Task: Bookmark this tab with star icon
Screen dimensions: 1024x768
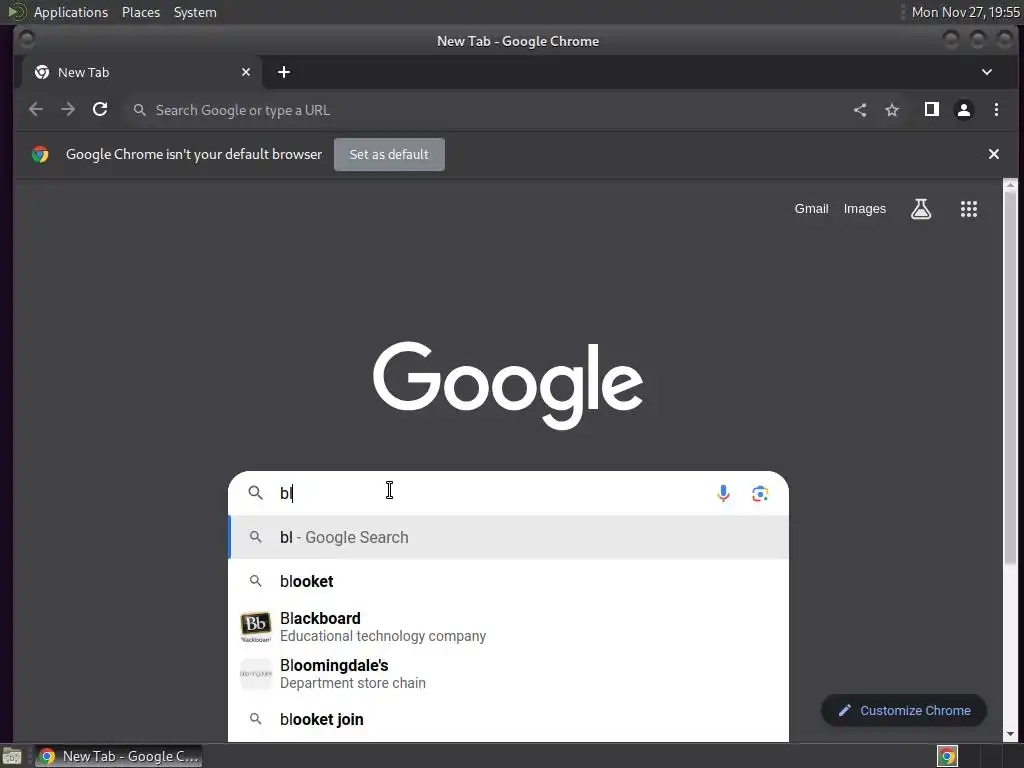Action: click(x=892, y=110)
